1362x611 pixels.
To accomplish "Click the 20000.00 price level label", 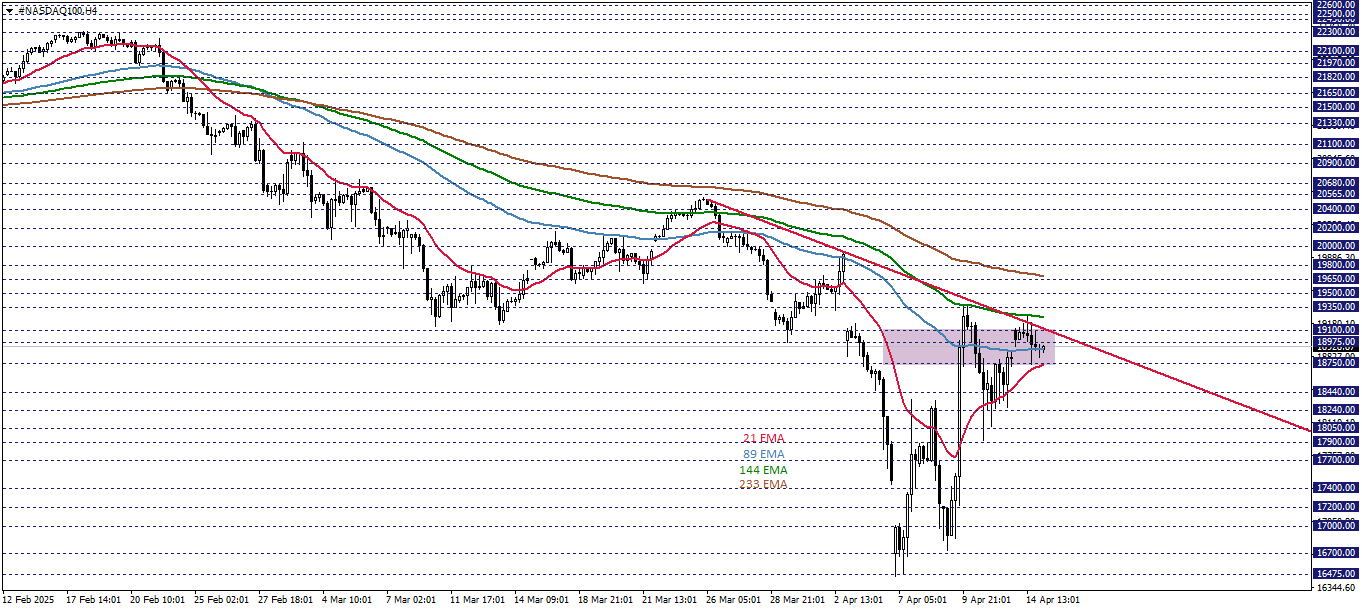I will coord(1337,246).
